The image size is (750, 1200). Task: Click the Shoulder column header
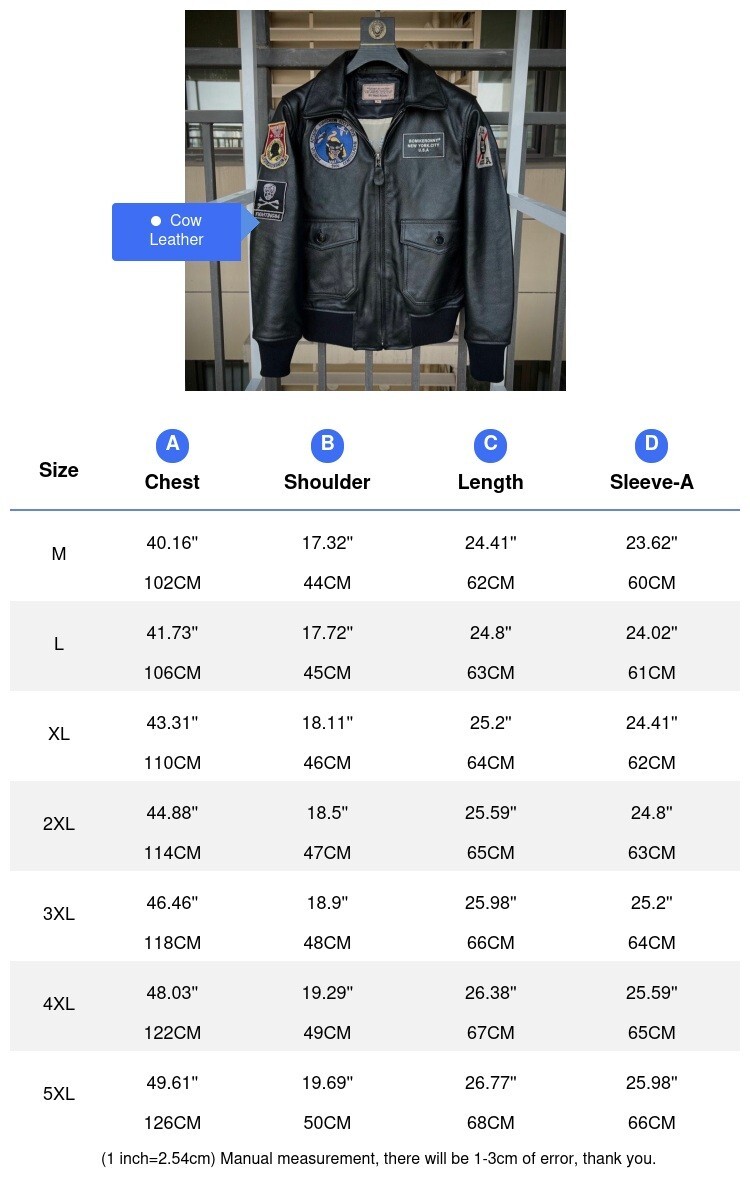click(327, 482)
